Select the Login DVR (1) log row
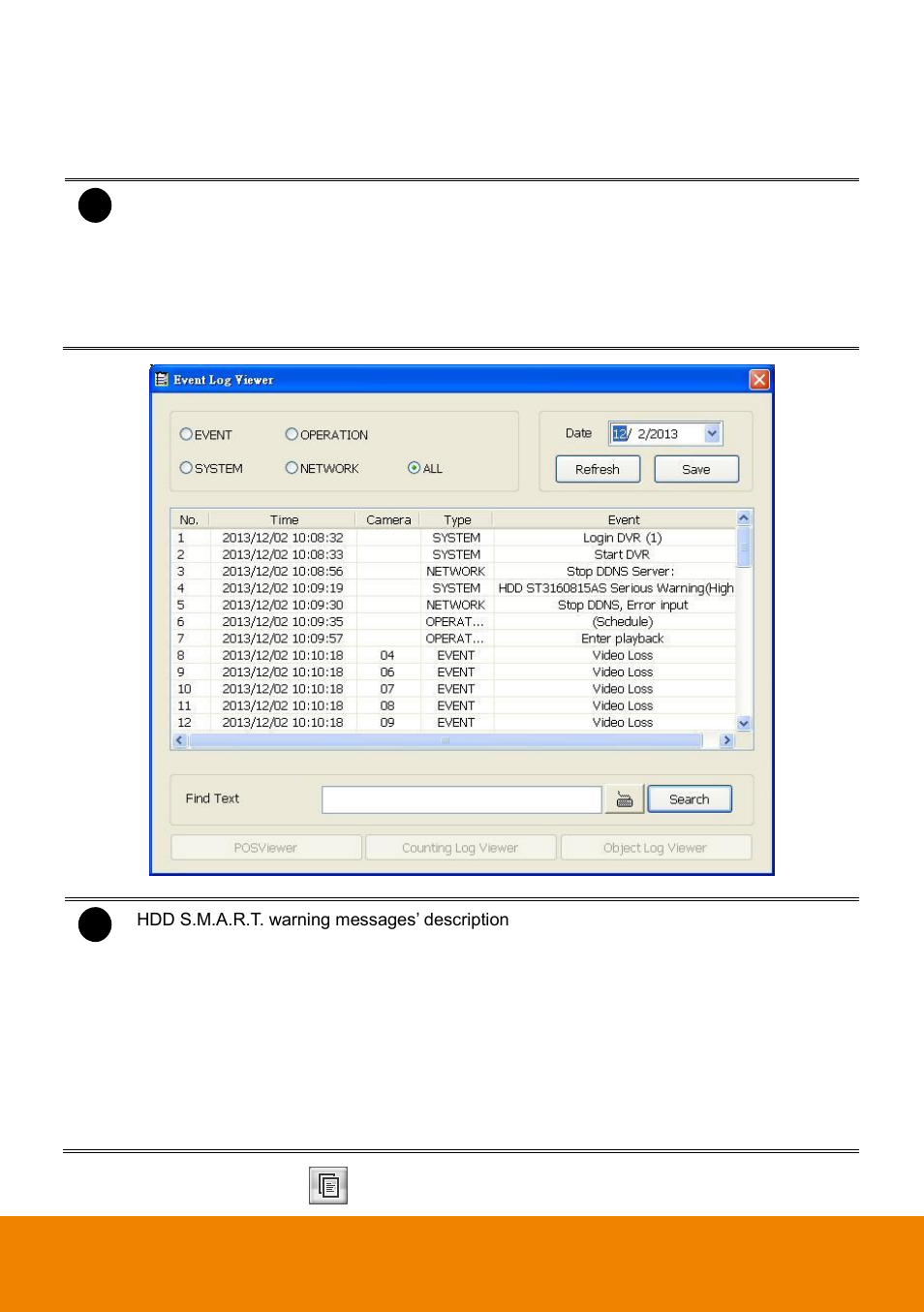The height and width of the screenshot is (1312, 924). click(453, 538)
